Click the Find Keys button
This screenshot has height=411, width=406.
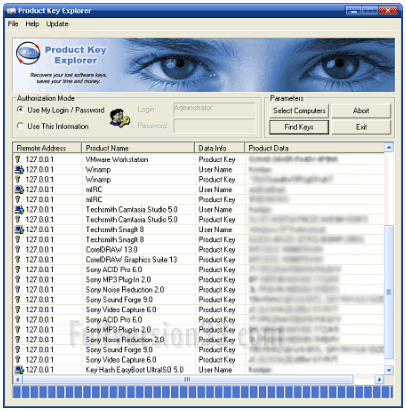click(299, 127)
